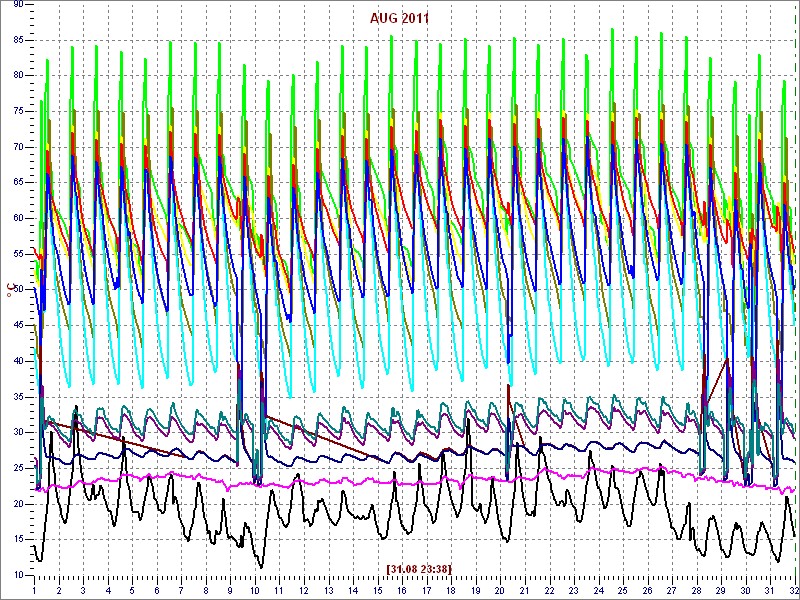Select day "13" on the date axis
Image resolution: width=800 pixels, height=600 pixels.
coord(328,590)
